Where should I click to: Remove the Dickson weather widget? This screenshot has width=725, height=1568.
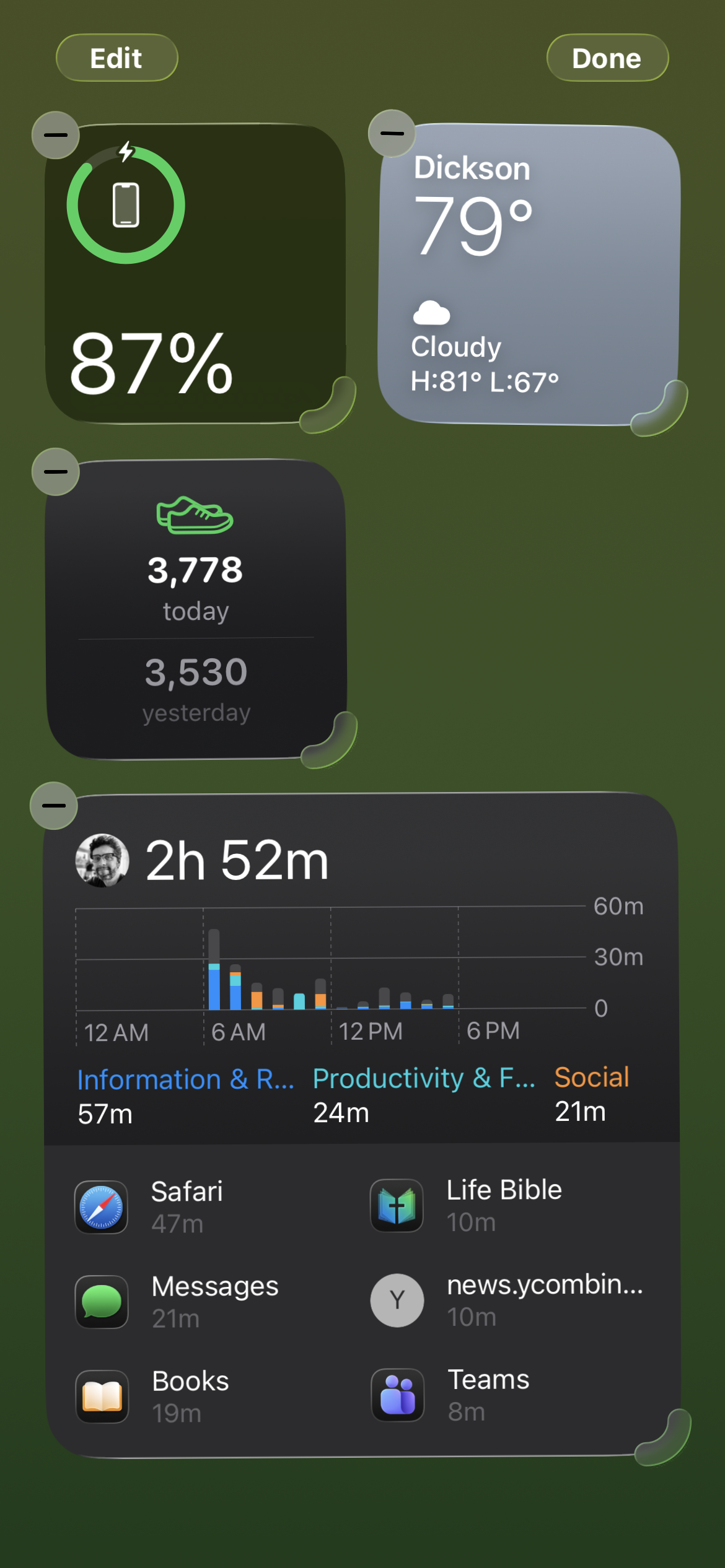(x=392, y=133)
